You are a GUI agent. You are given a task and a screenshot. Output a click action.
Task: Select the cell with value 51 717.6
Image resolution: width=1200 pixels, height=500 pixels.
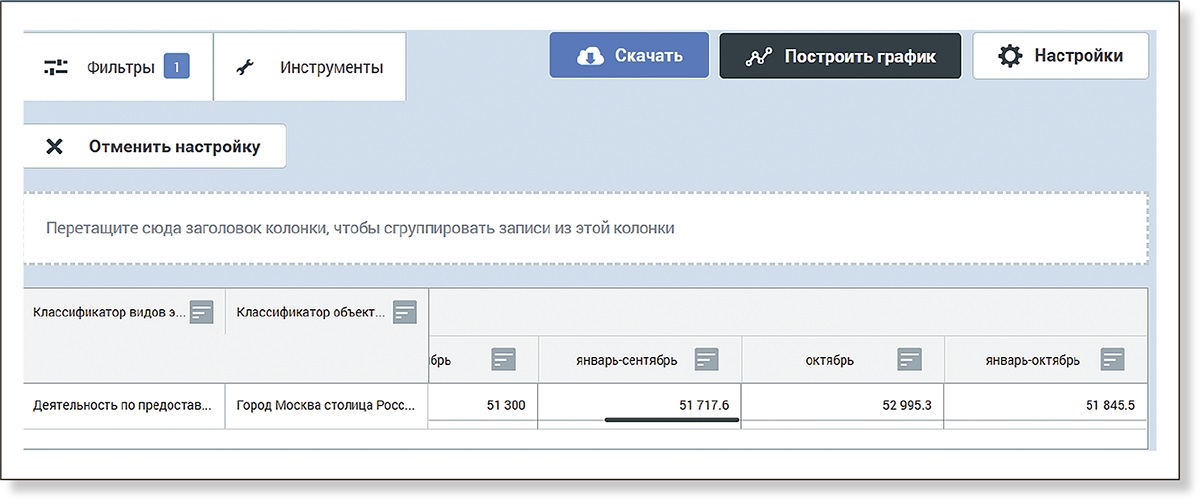click(x=640, y=406)
